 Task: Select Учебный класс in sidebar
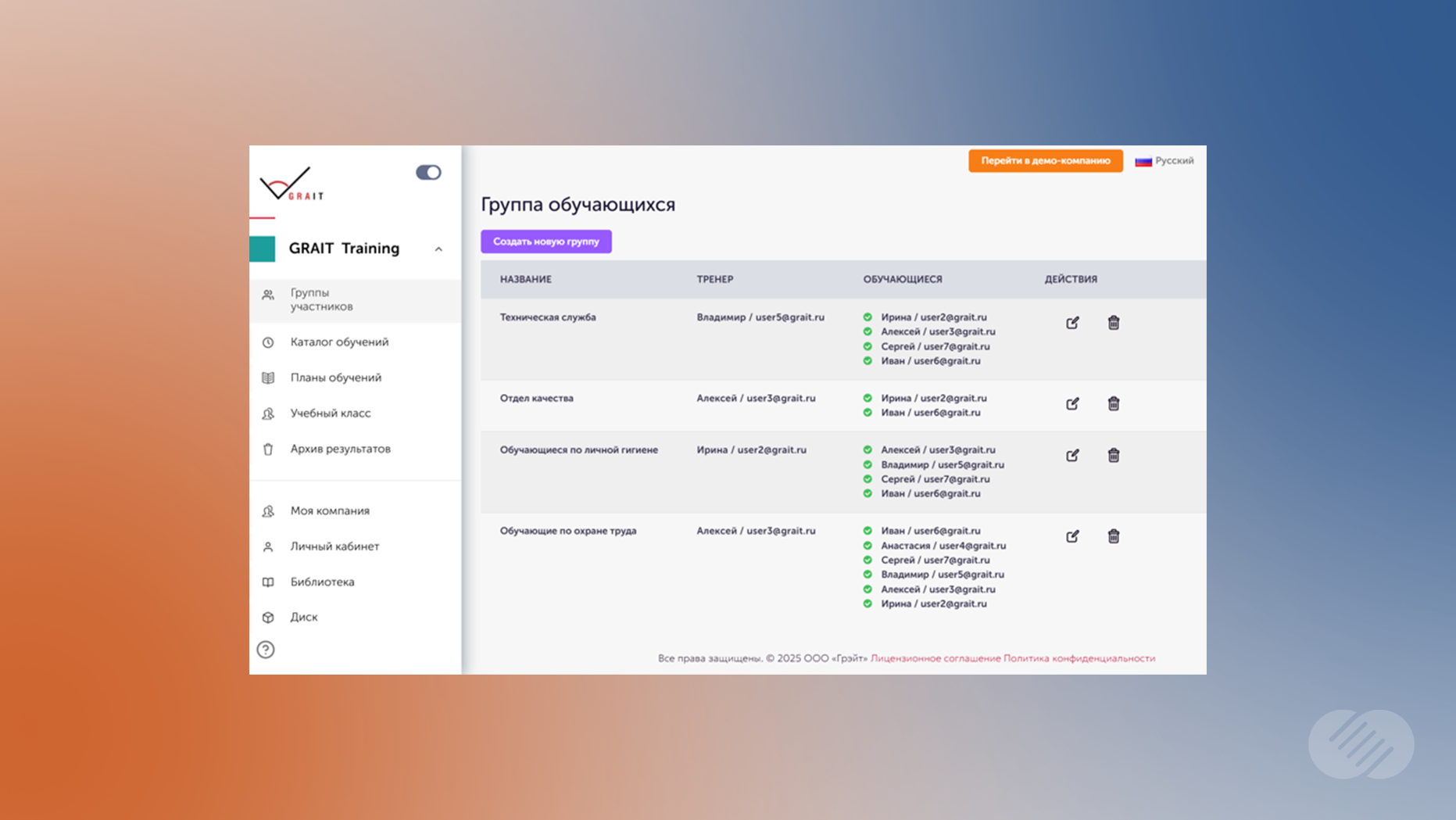click(330, 414)
